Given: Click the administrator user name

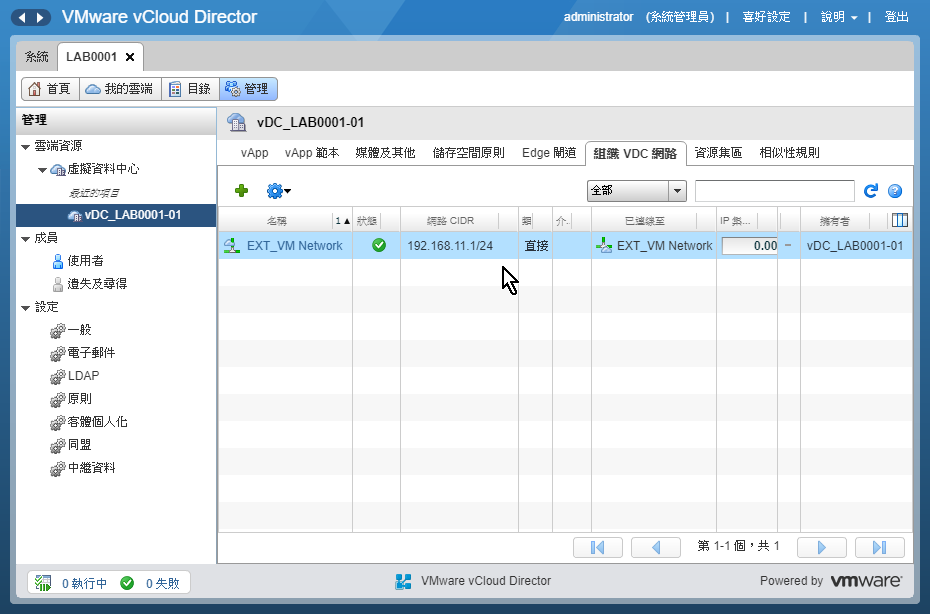Looking at the screenshot, I should (598, 17).
